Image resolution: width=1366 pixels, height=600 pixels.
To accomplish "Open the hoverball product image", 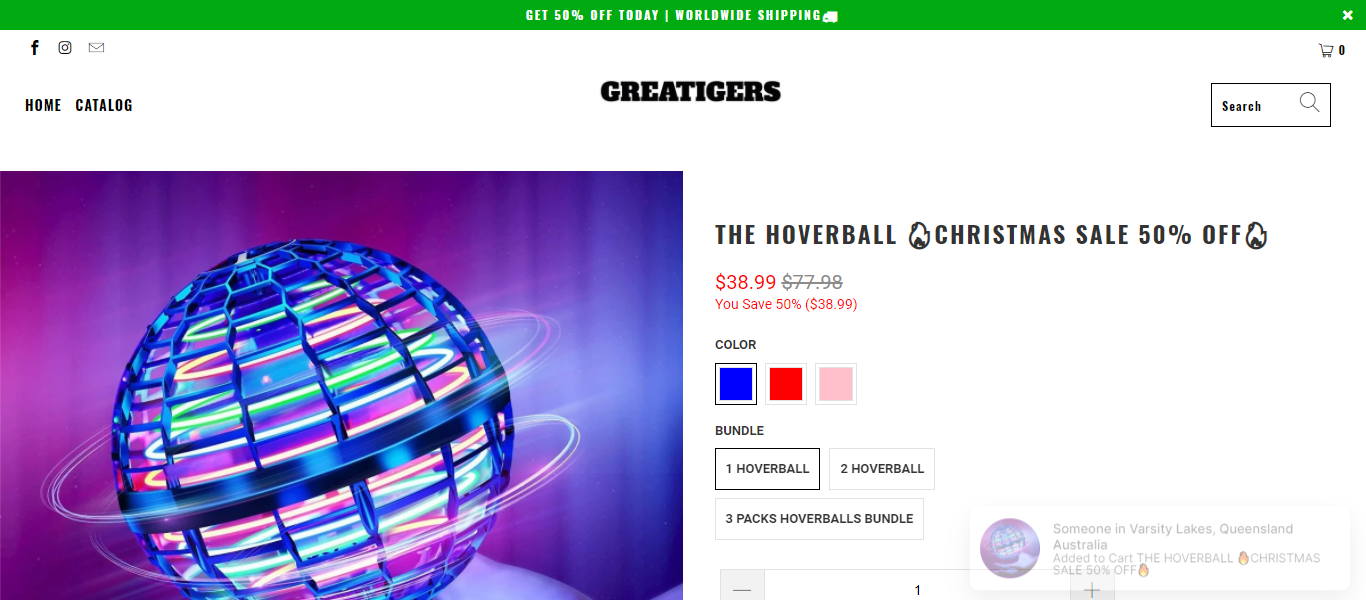I will pyautogui.click(x=341, y=385).
